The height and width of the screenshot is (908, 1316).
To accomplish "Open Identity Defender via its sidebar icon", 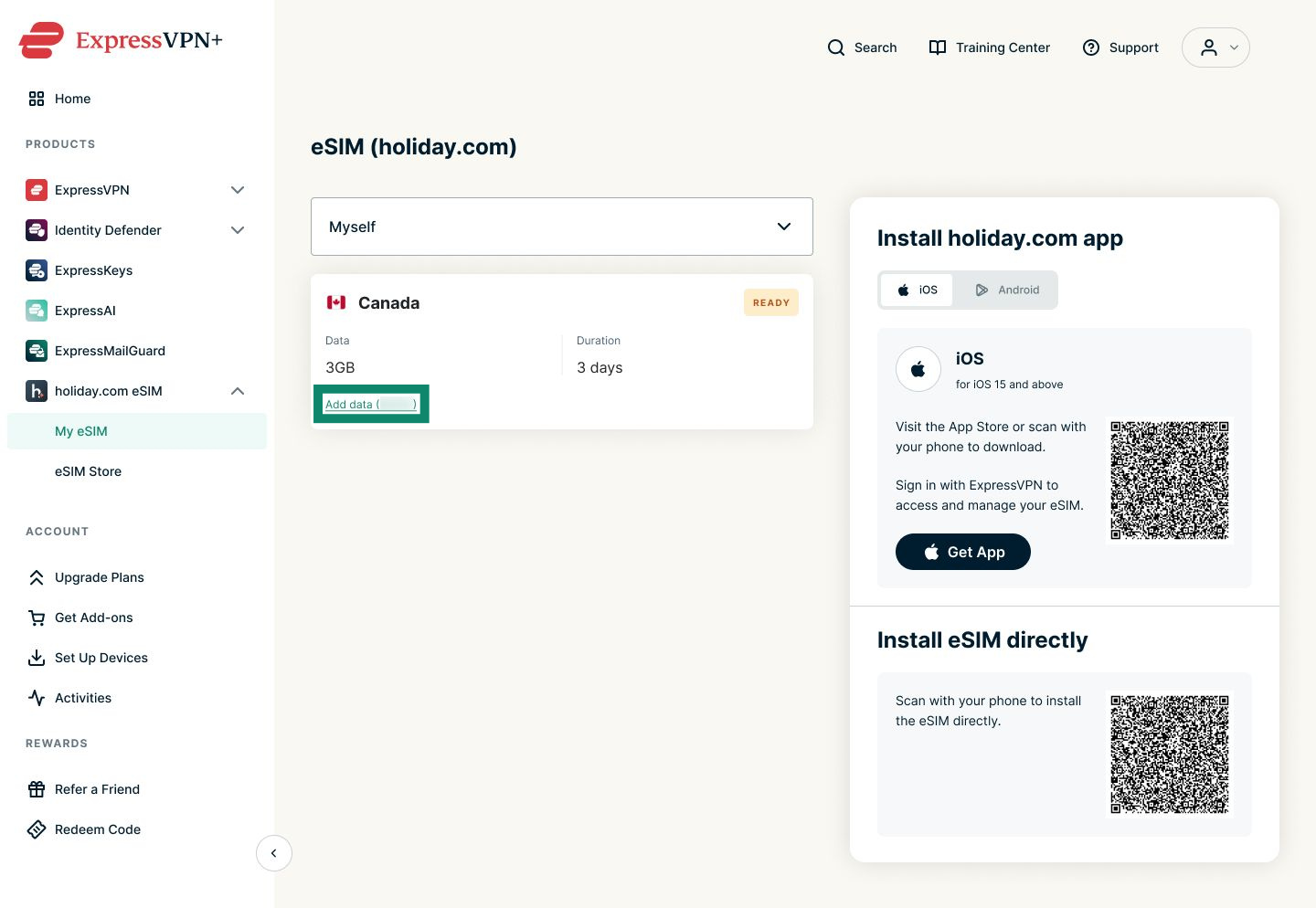I will [37, 230].
